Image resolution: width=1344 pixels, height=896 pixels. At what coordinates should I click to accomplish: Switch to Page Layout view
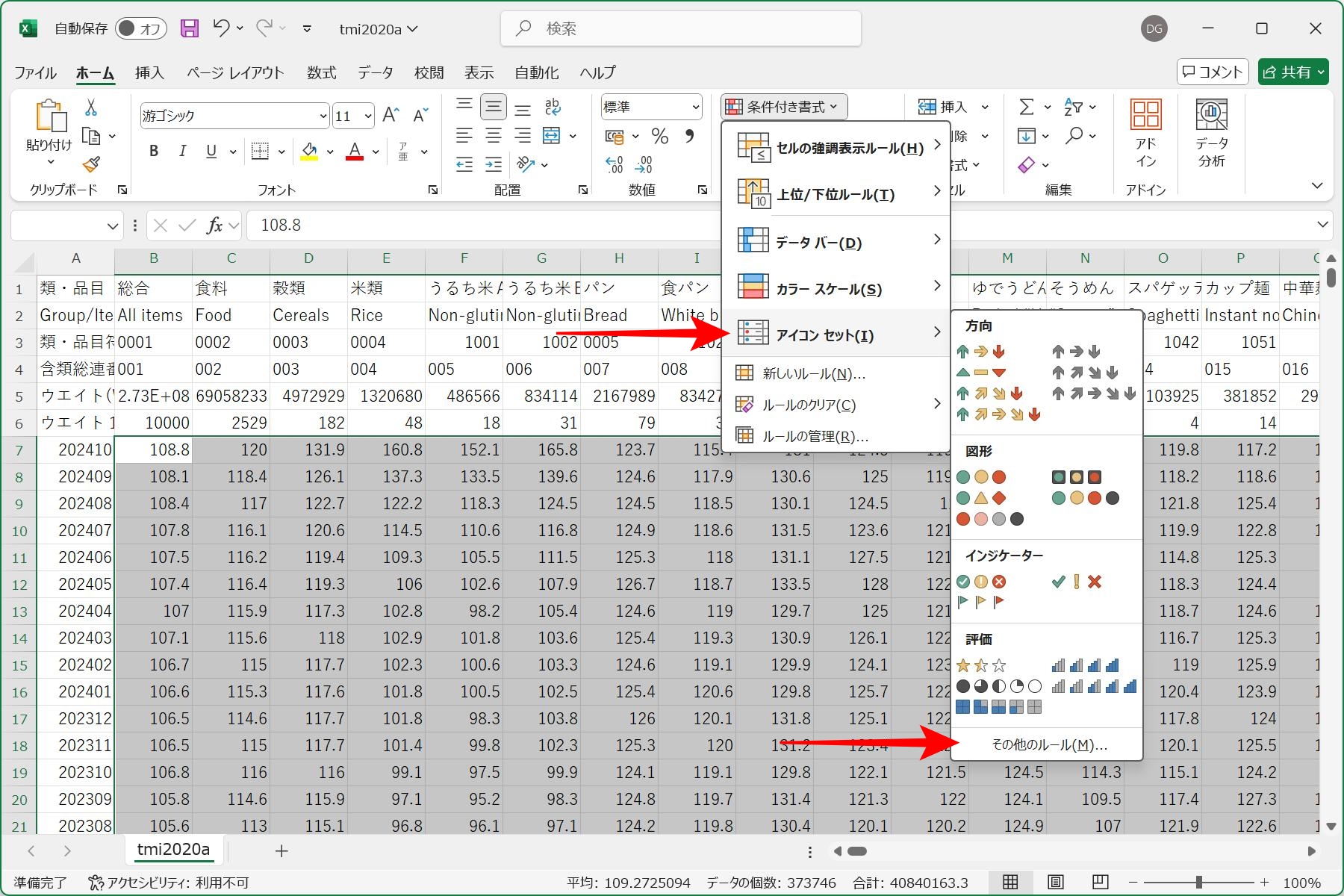1055,882
